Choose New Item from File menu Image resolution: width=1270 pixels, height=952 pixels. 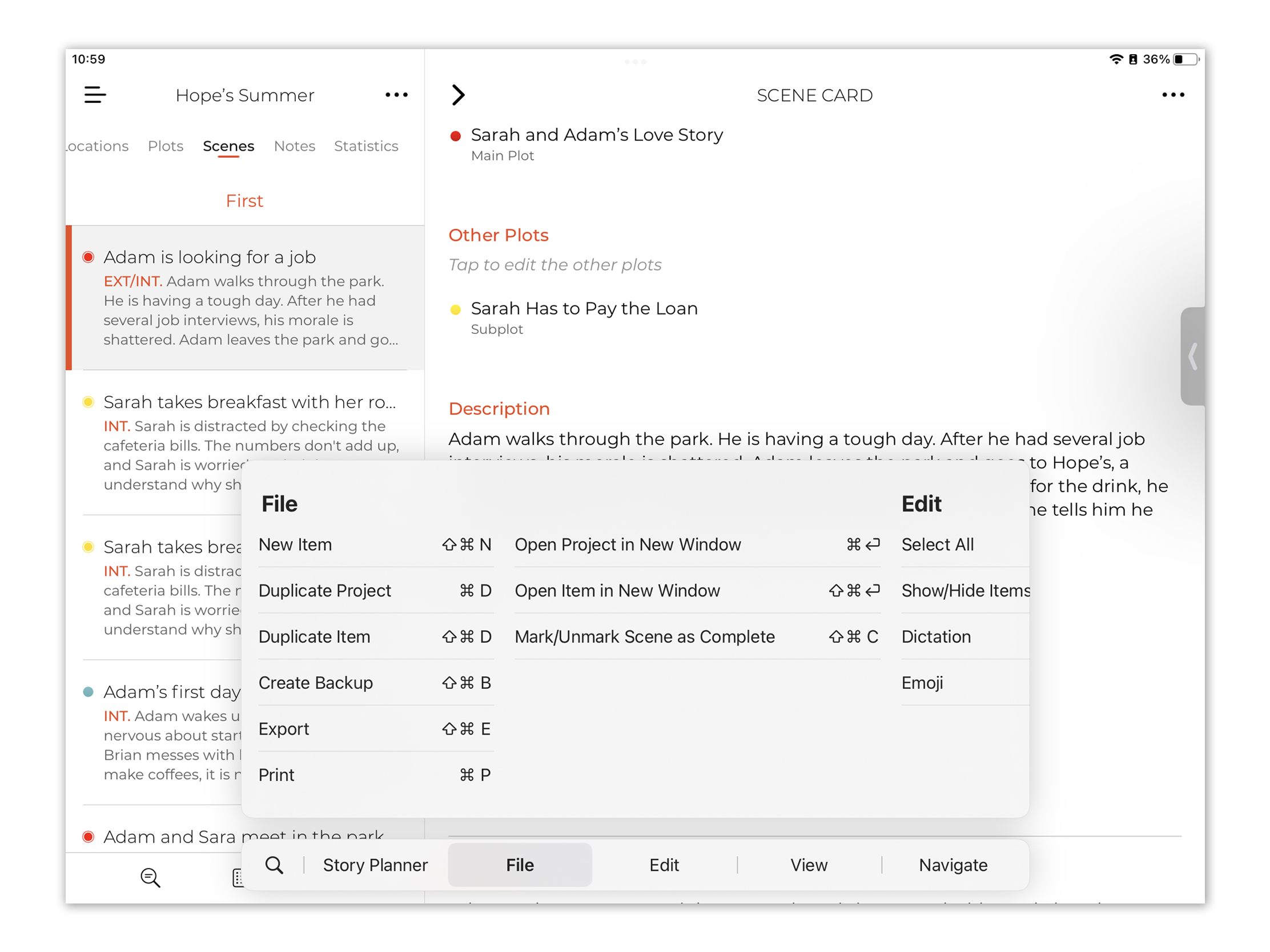point(376,544)
